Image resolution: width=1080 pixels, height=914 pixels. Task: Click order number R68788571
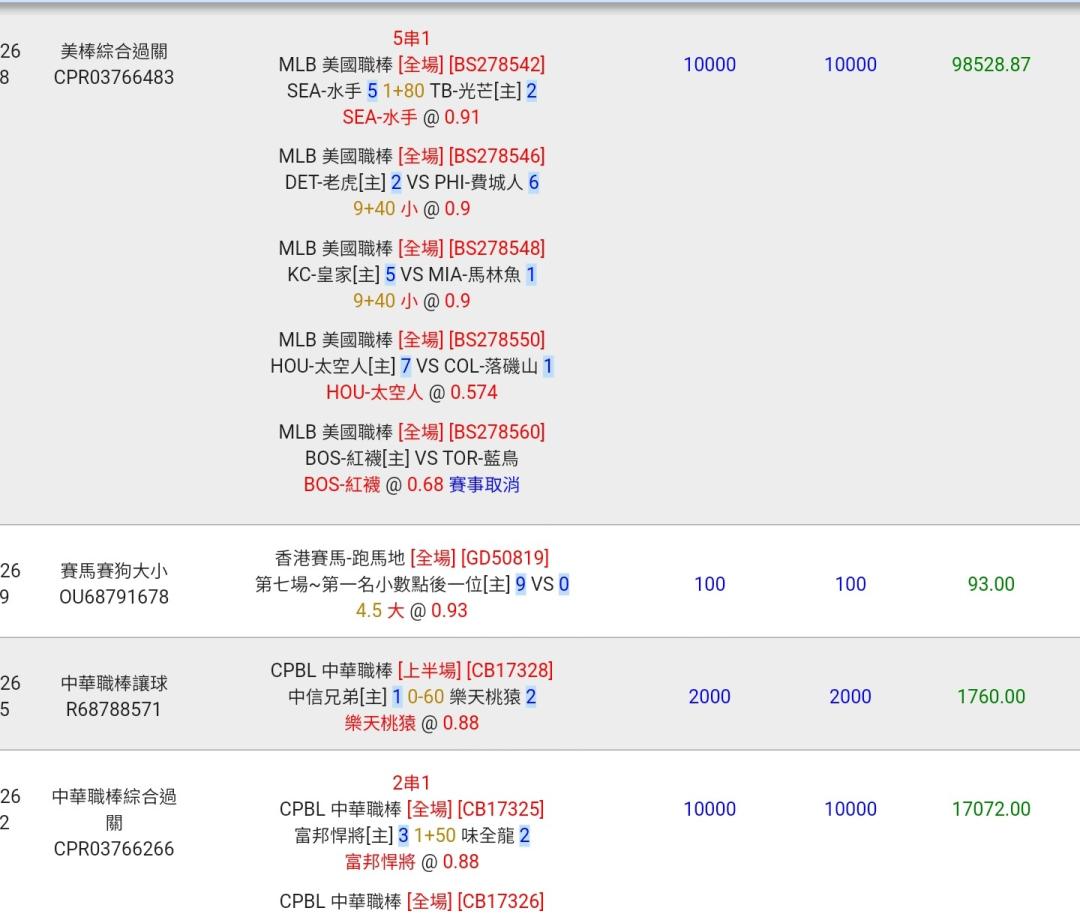pos(114,709)
